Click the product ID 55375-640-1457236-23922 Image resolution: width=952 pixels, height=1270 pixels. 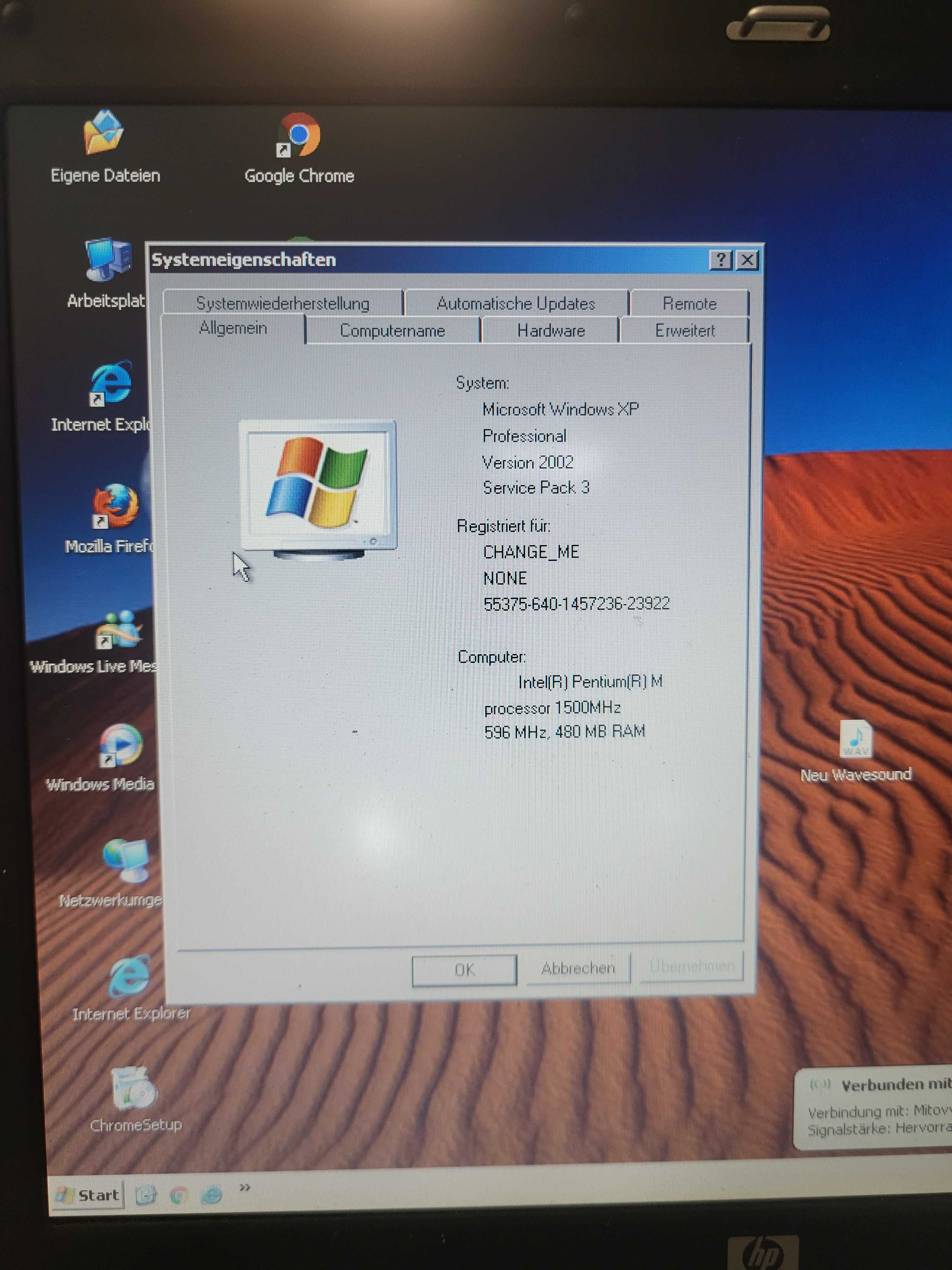click(576, 604)
